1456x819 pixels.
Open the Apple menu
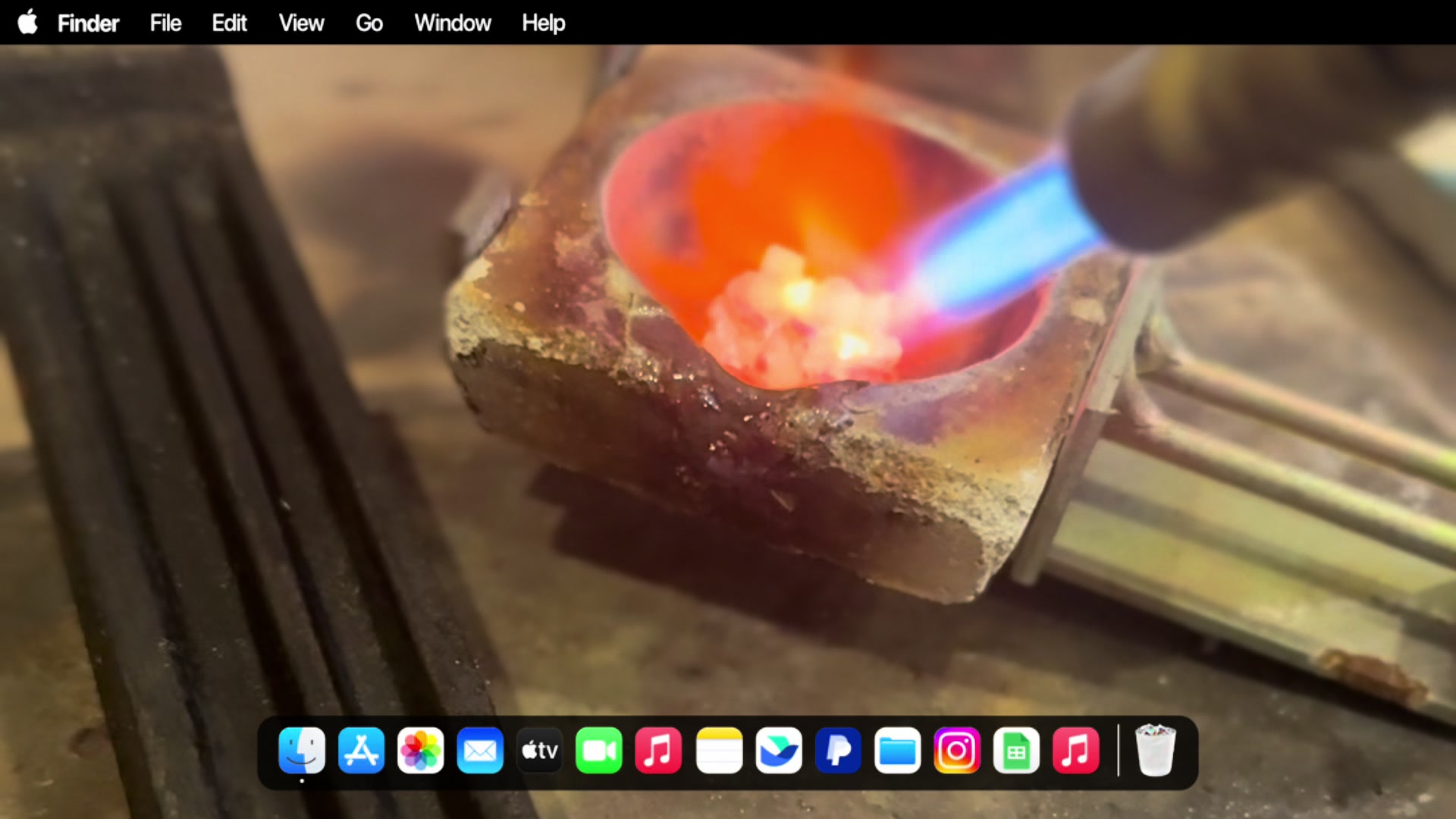click(x=28, y=23)
